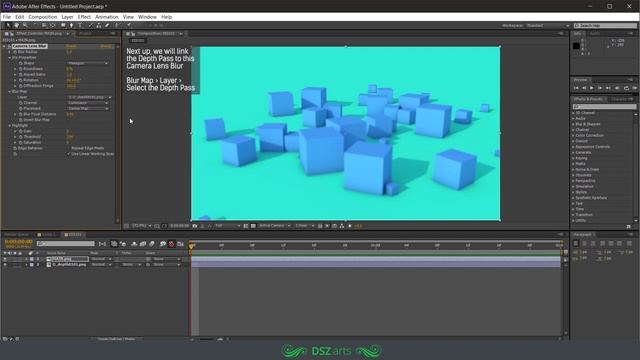Hide the depth pass layer in the timeline
640x360 pixels.
click(5, 264)
